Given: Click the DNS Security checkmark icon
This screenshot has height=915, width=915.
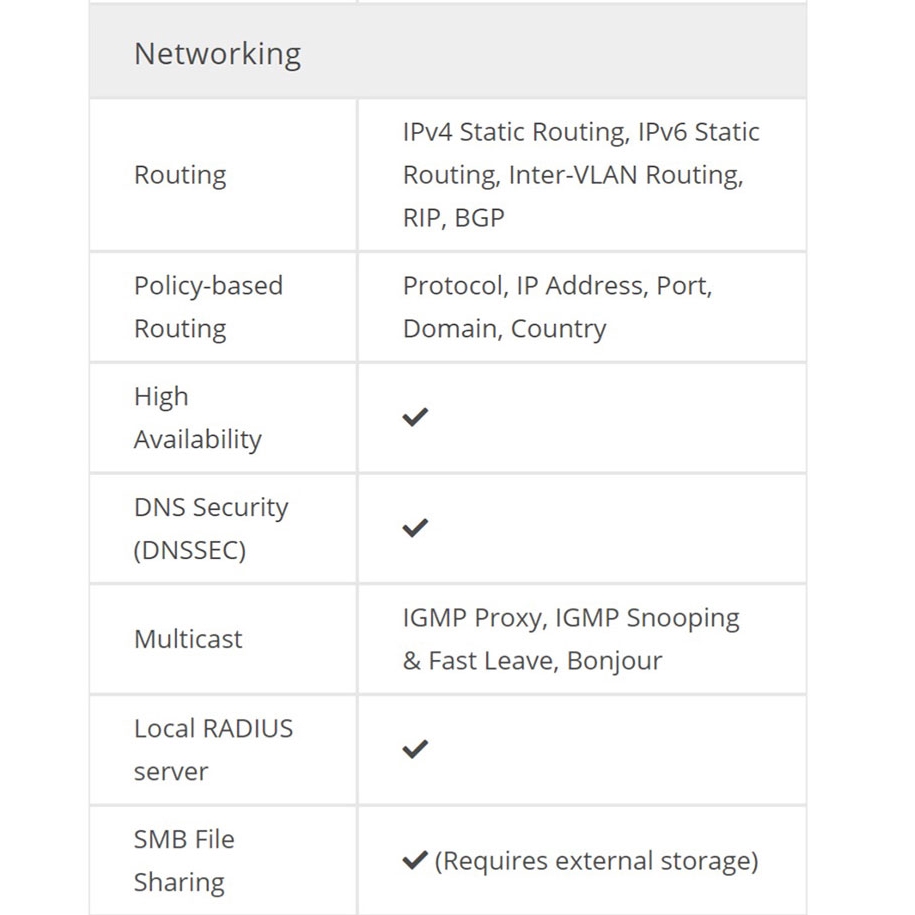Looking at the screenshot, I should 415,528.
